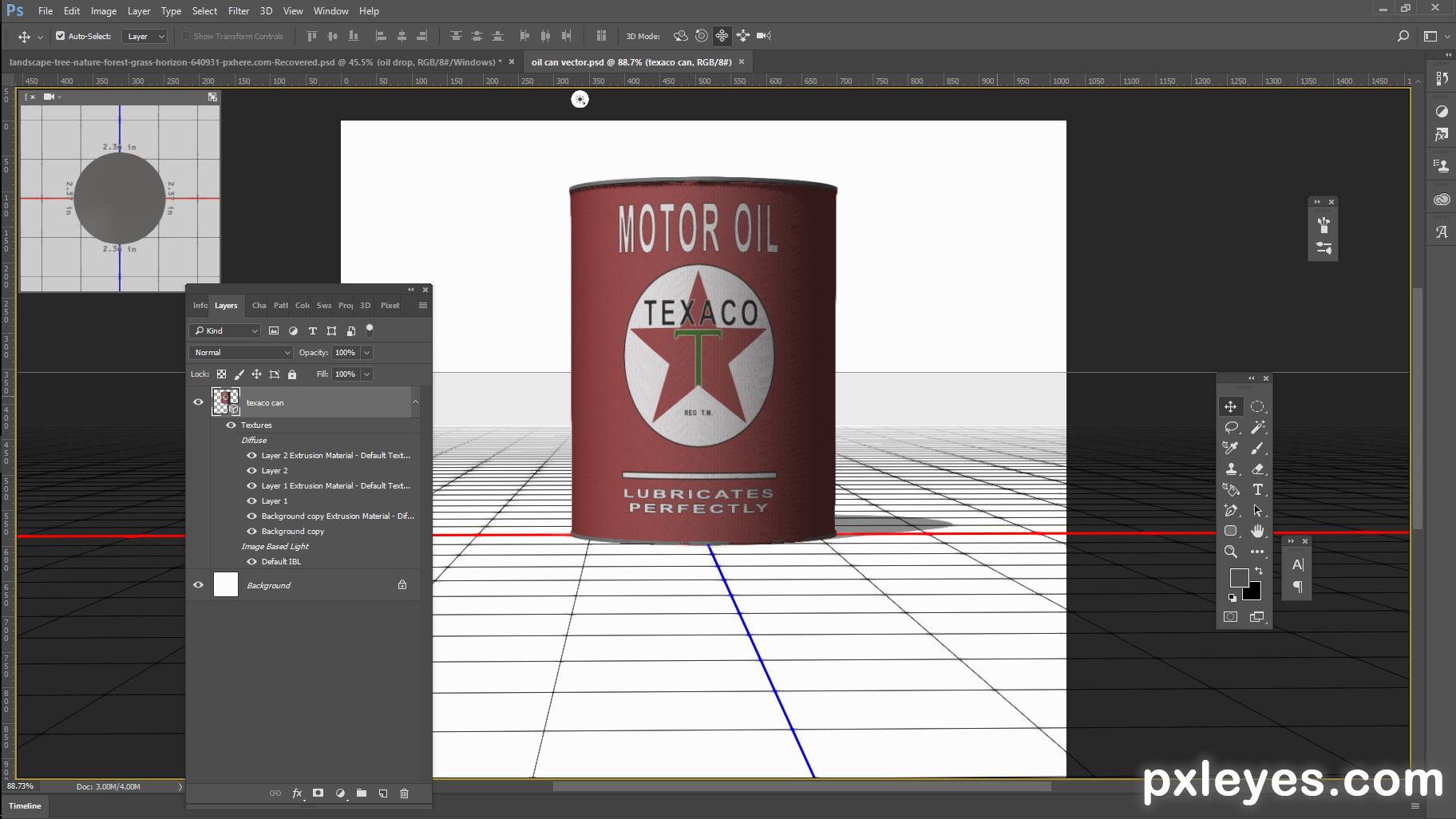Viewport: 1456px width, 819px height.
Task: Select the Rounded Rectangle shape tool
Action: [x=1230, y=531]
